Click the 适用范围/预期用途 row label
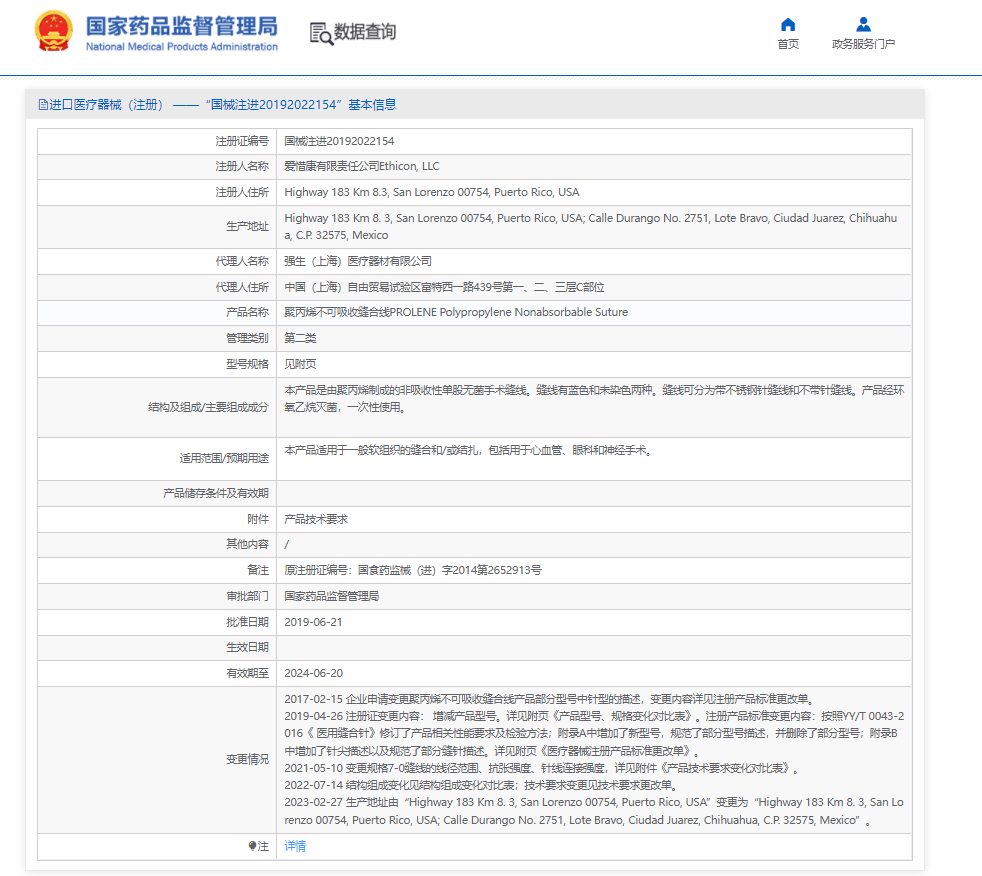 pos(224,458)
